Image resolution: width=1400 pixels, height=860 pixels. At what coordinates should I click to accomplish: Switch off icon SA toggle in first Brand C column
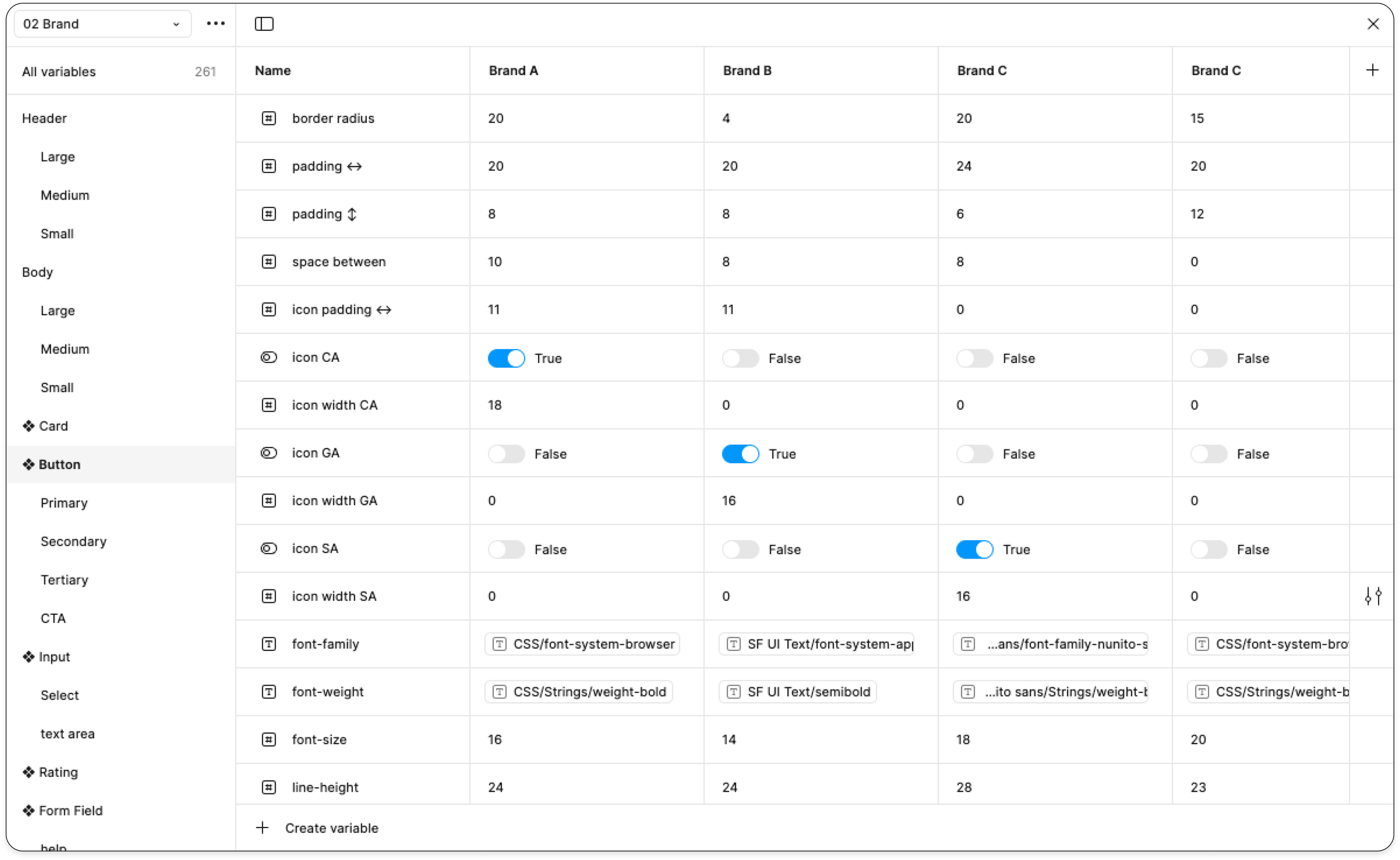coord(974,550)
